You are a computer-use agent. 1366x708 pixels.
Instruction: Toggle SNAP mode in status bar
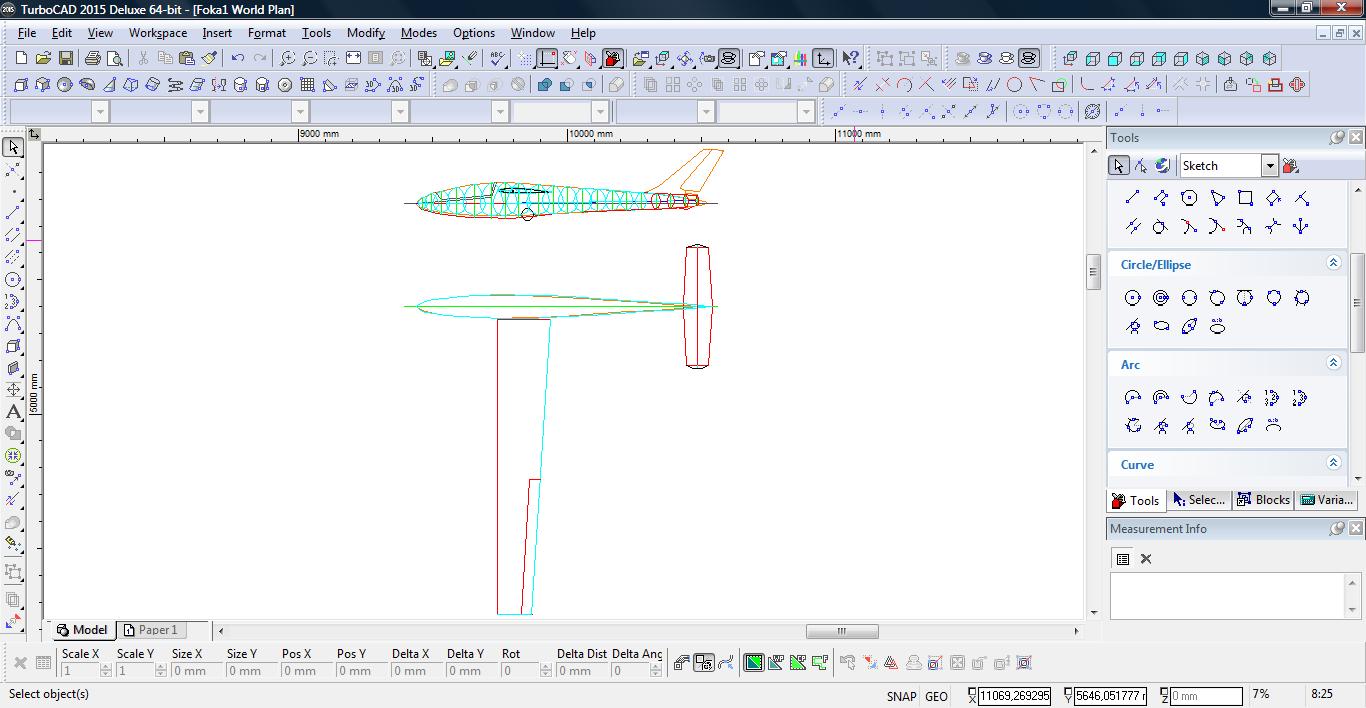coord(900,696)
